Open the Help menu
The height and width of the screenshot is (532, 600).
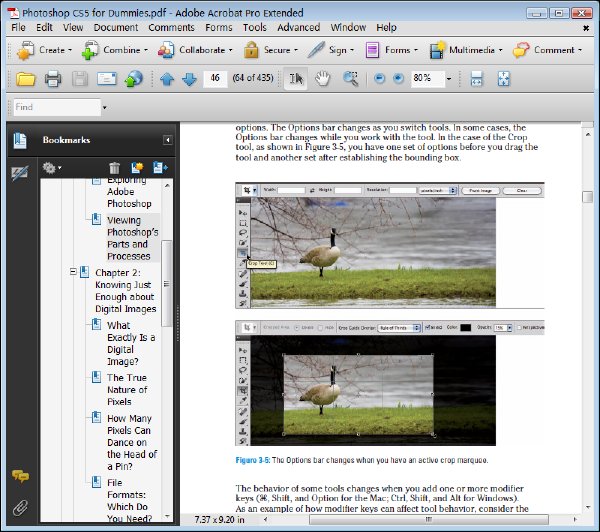[386, 28]
